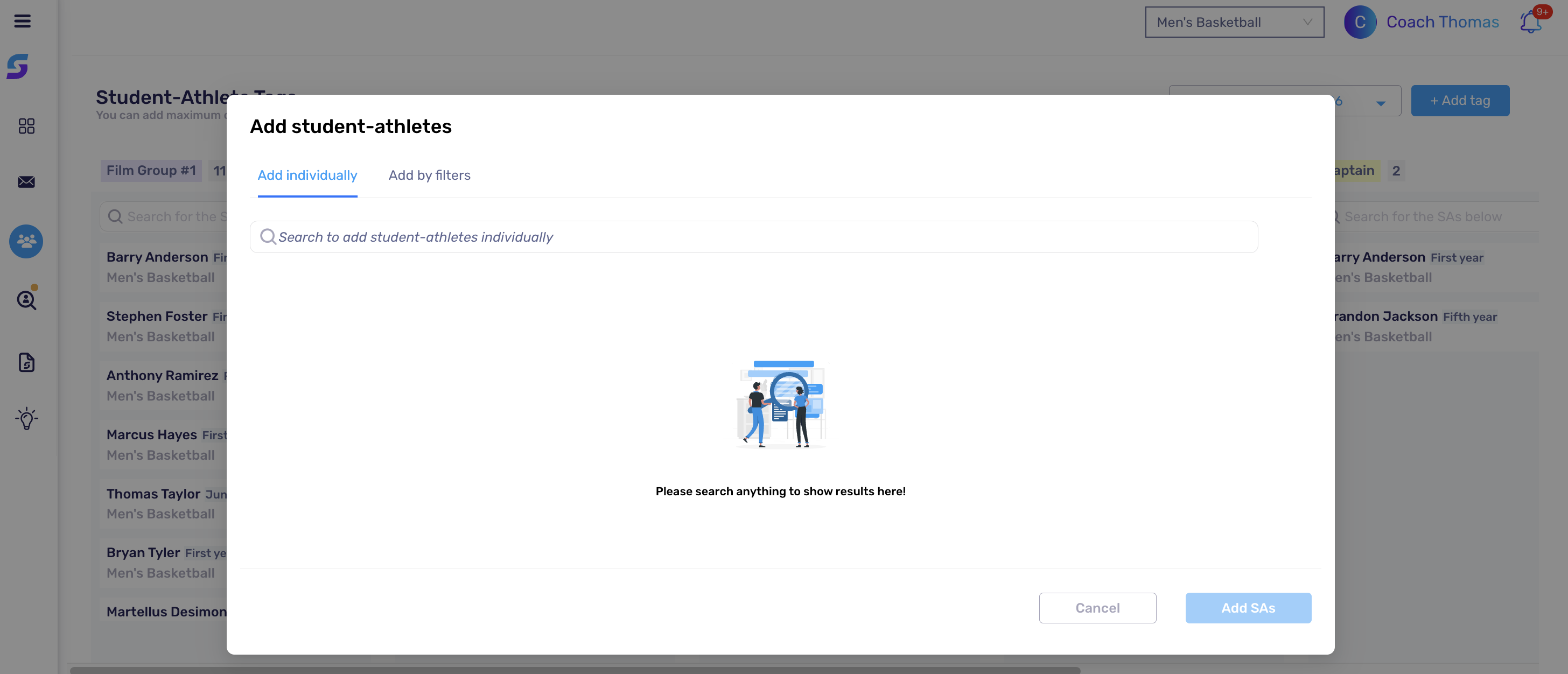The height and width of the screenshot is (674, 1568).
Task: Select Stephen Foster row
Action: pyautogui.click(x=163, y=326)
